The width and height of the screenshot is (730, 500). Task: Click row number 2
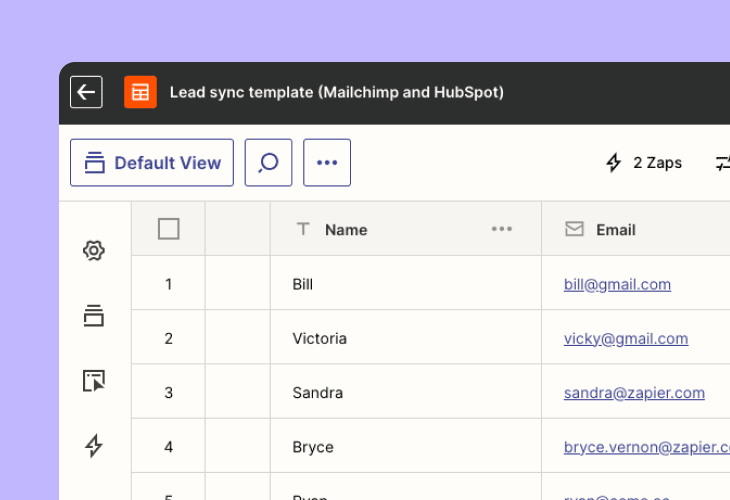tap(169, 339)
